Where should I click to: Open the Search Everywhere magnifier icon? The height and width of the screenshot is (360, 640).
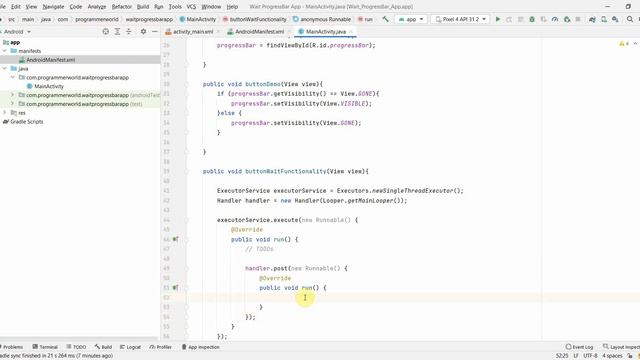tap(630, 19)
